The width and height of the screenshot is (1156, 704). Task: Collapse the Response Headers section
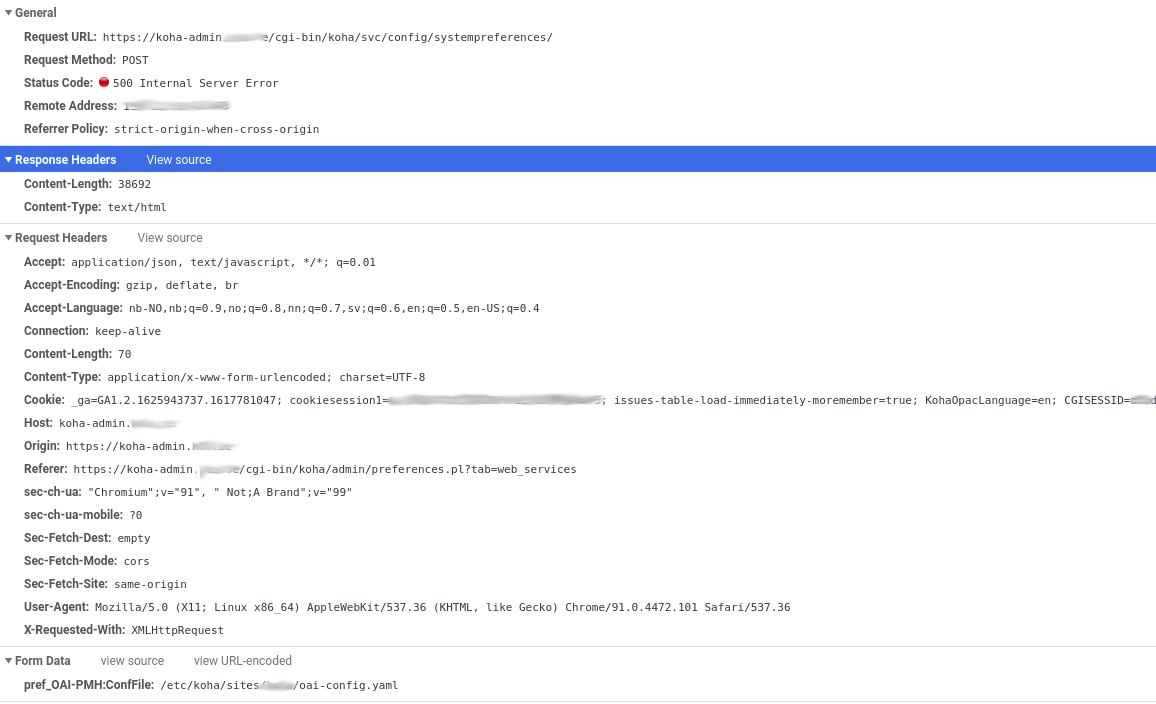(8, 160)
